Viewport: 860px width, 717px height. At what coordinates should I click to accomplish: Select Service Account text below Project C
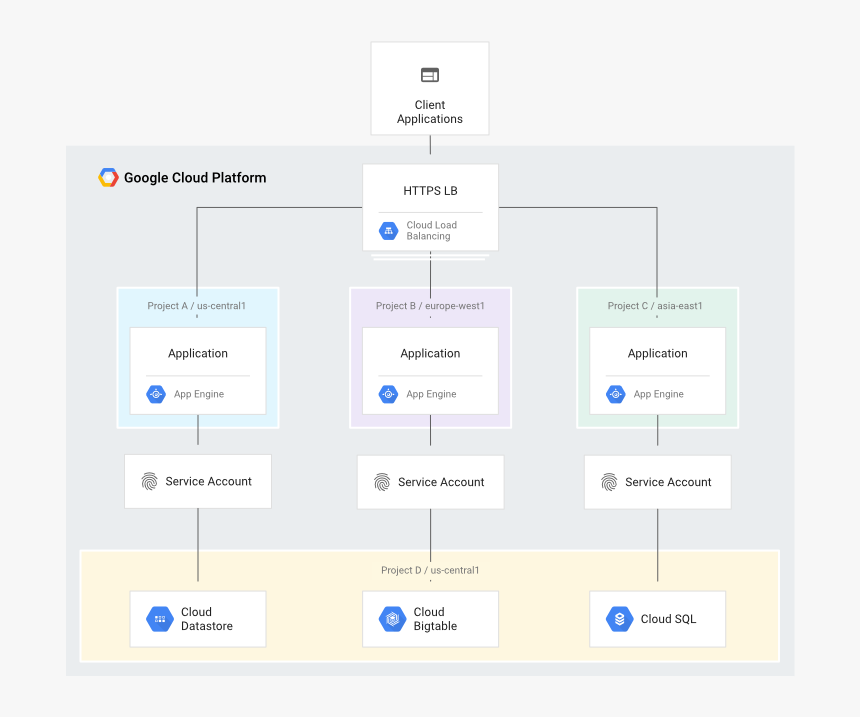click(x=668, y=482)
